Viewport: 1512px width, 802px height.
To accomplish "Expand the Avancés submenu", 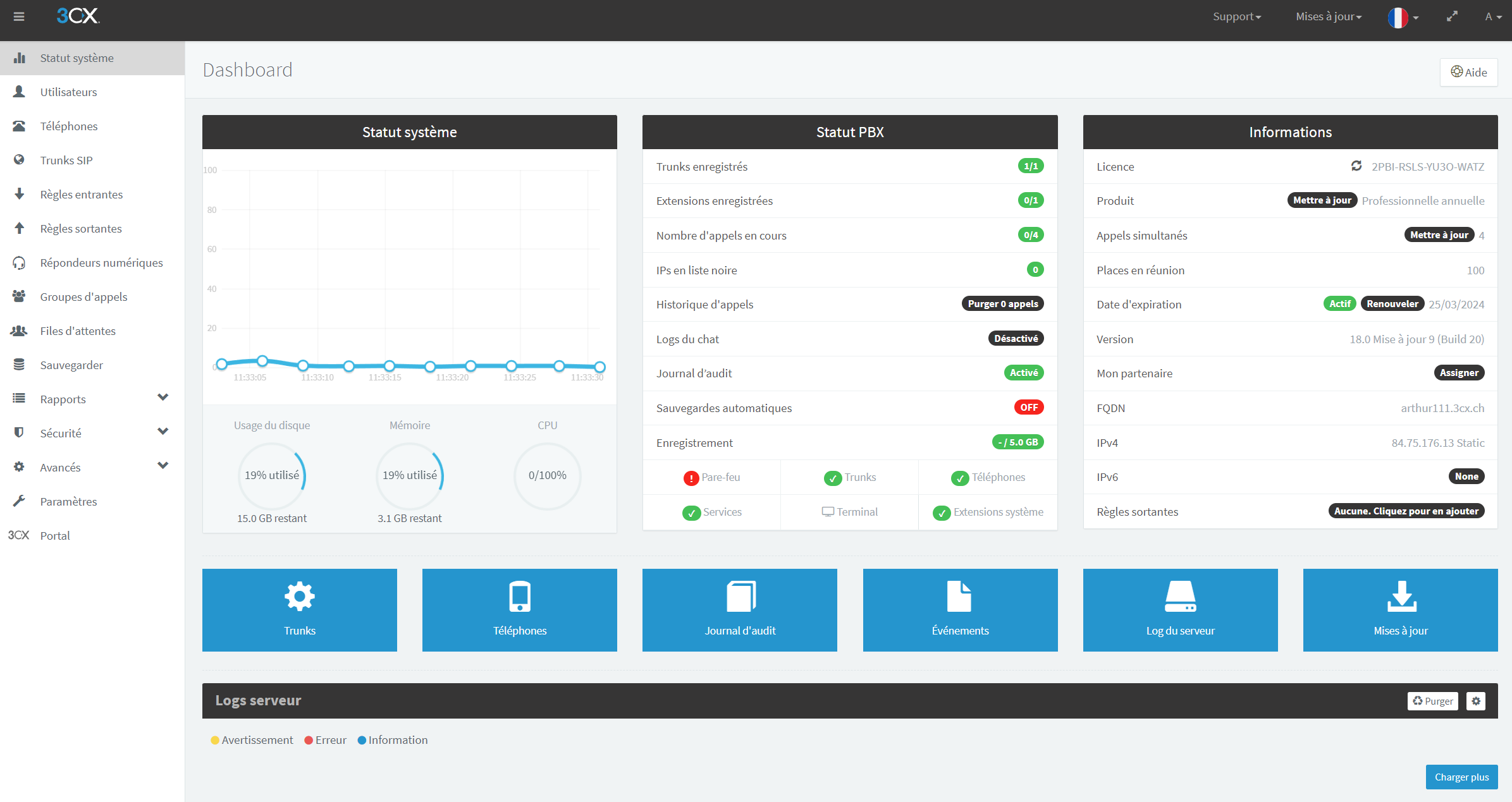I will [163, 466].
